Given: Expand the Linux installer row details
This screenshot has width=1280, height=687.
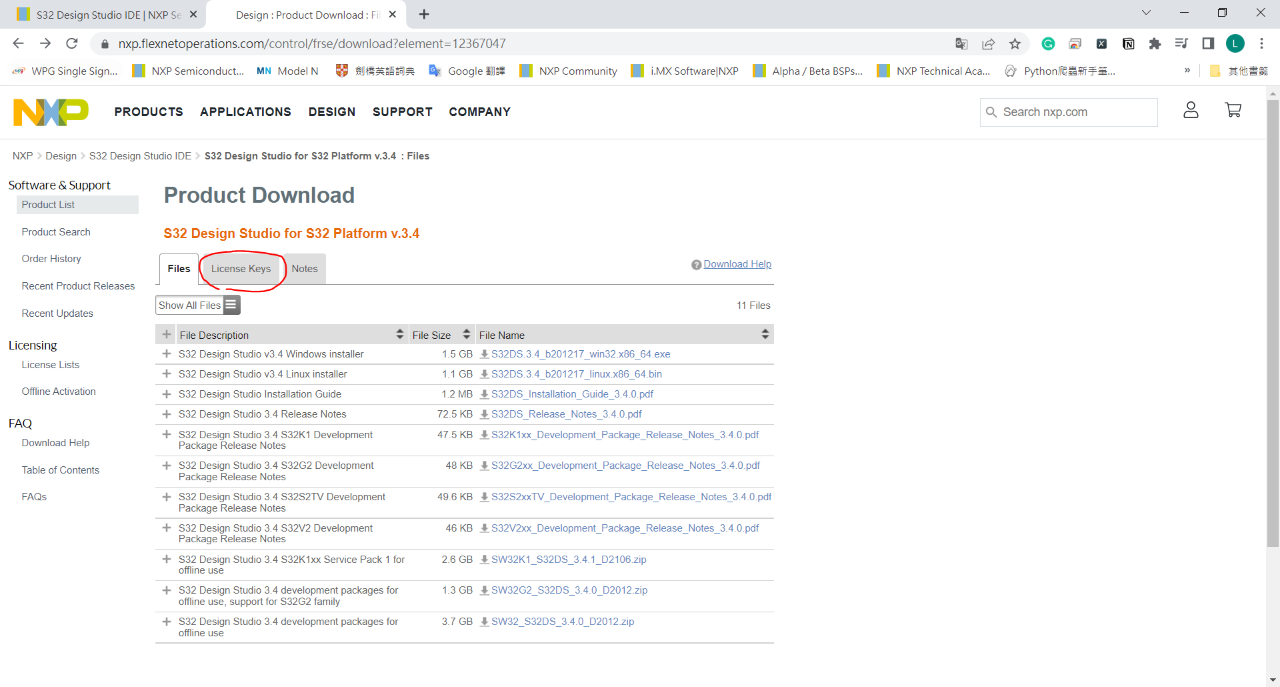Looking at the screenshot, I should pos(166,374).
